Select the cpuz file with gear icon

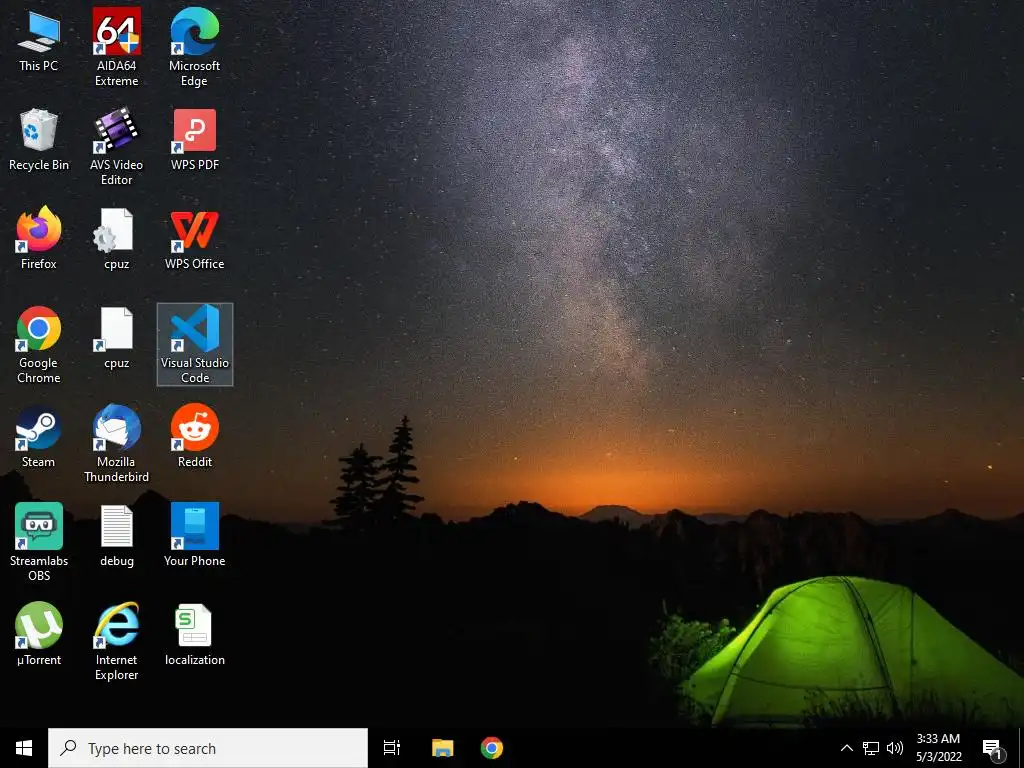click(116, 239)
